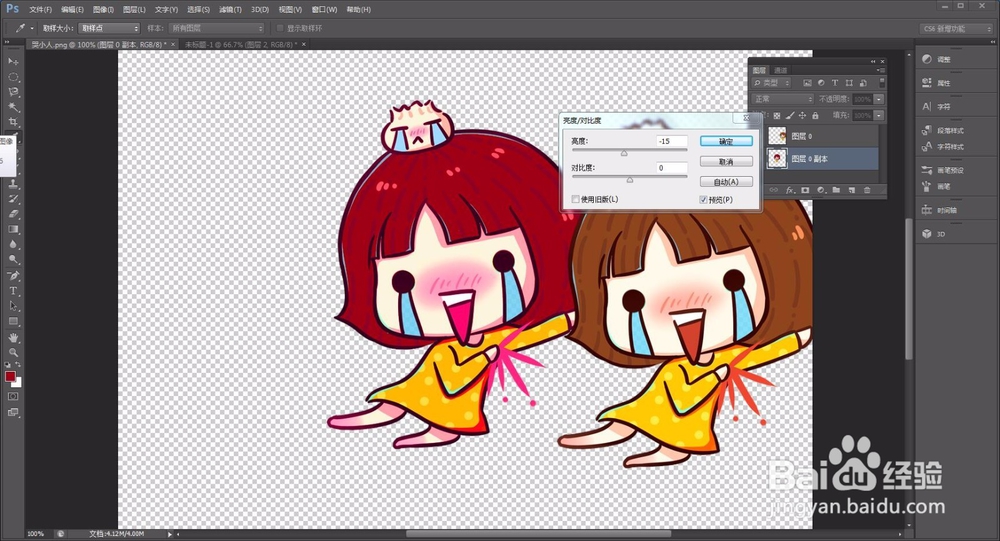
Task: Select the Lasso tool
Action: click(13, 92)
